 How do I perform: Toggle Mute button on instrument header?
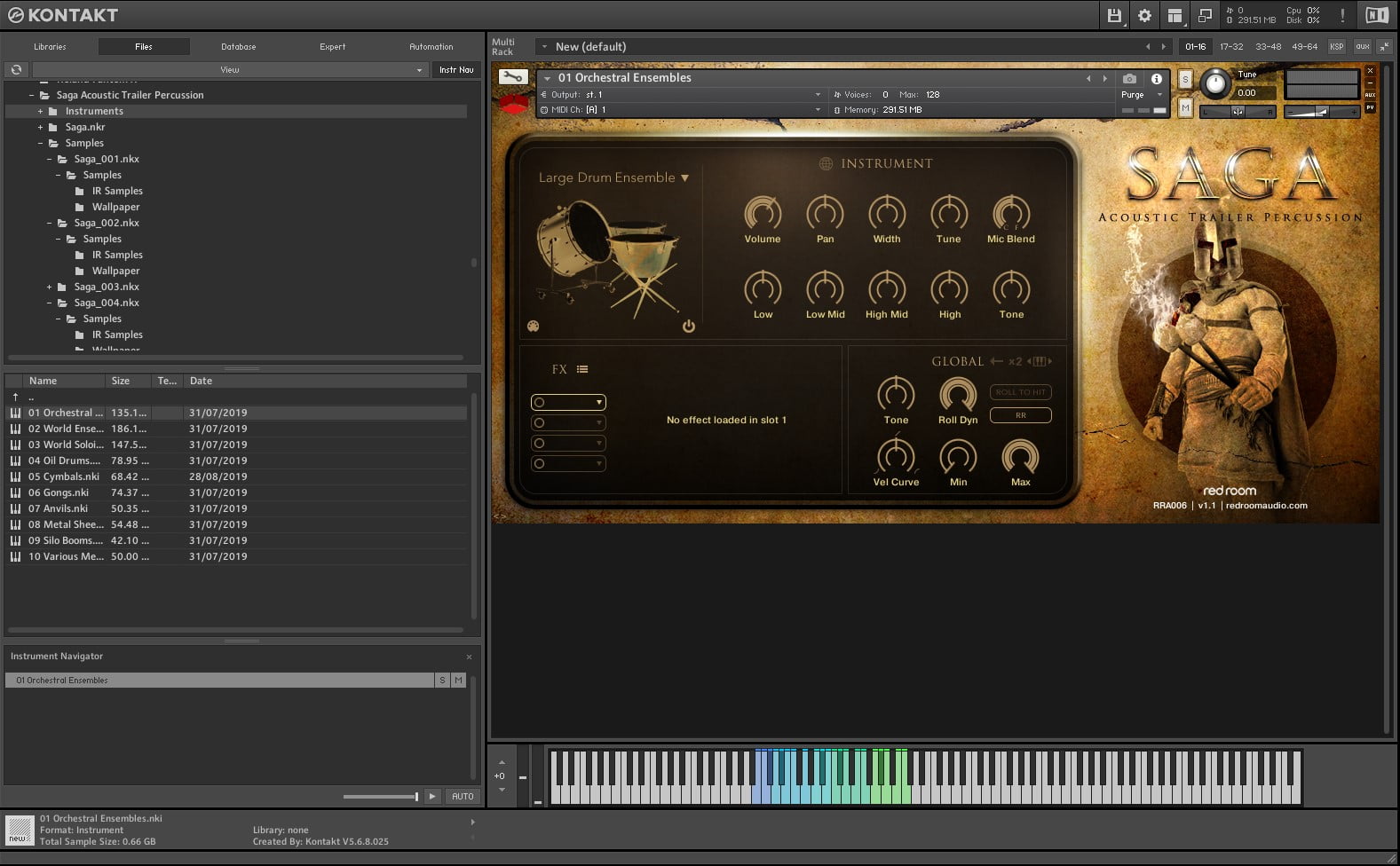point(1184,107)
